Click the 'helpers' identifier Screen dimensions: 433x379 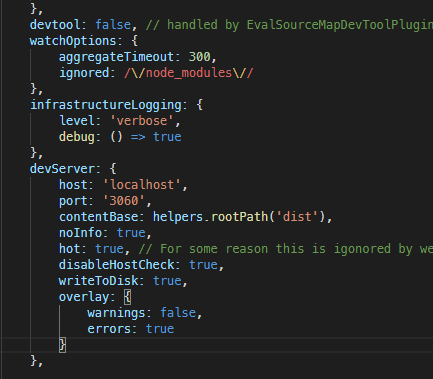click(x=178, y=217)
